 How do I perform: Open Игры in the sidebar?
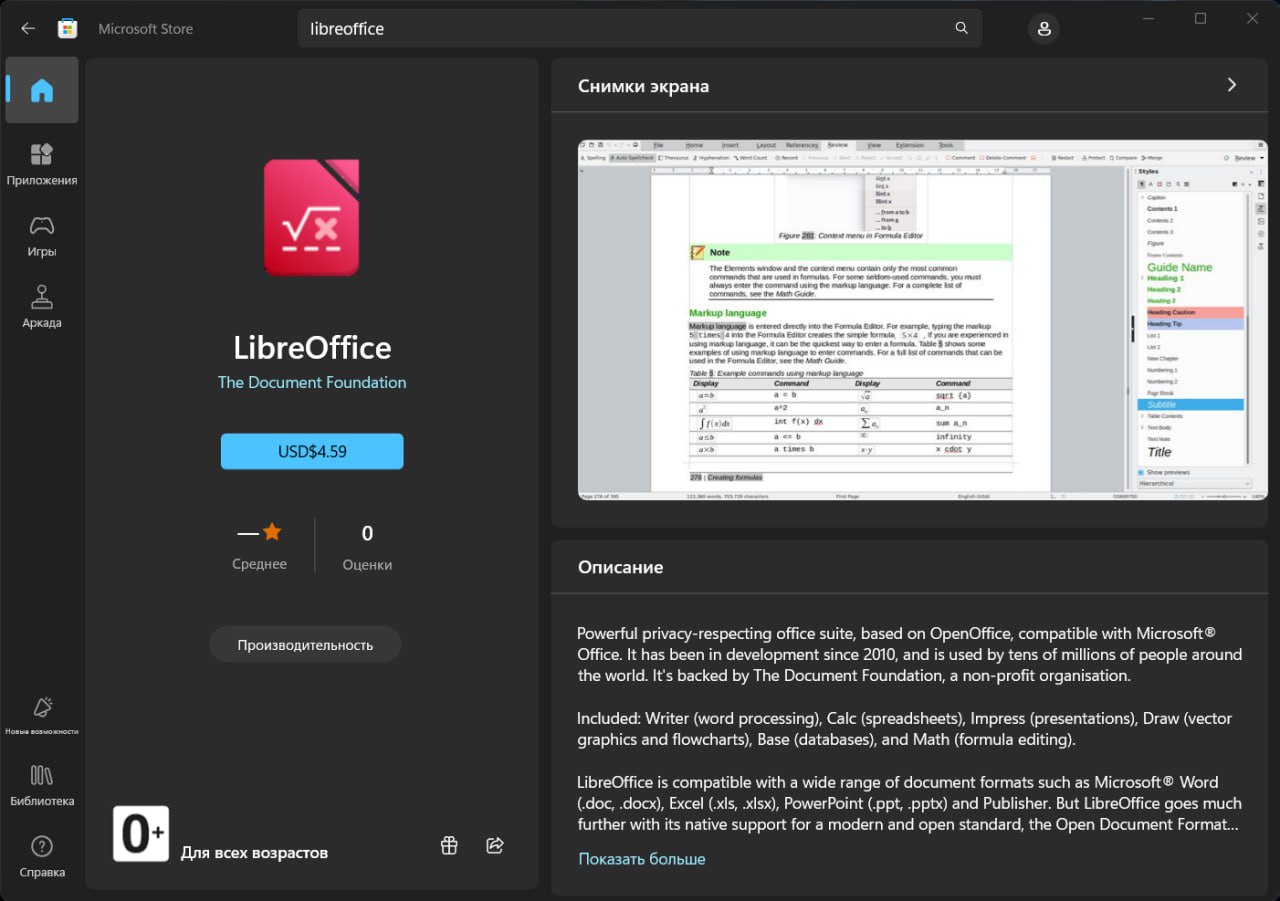(42, 236)
